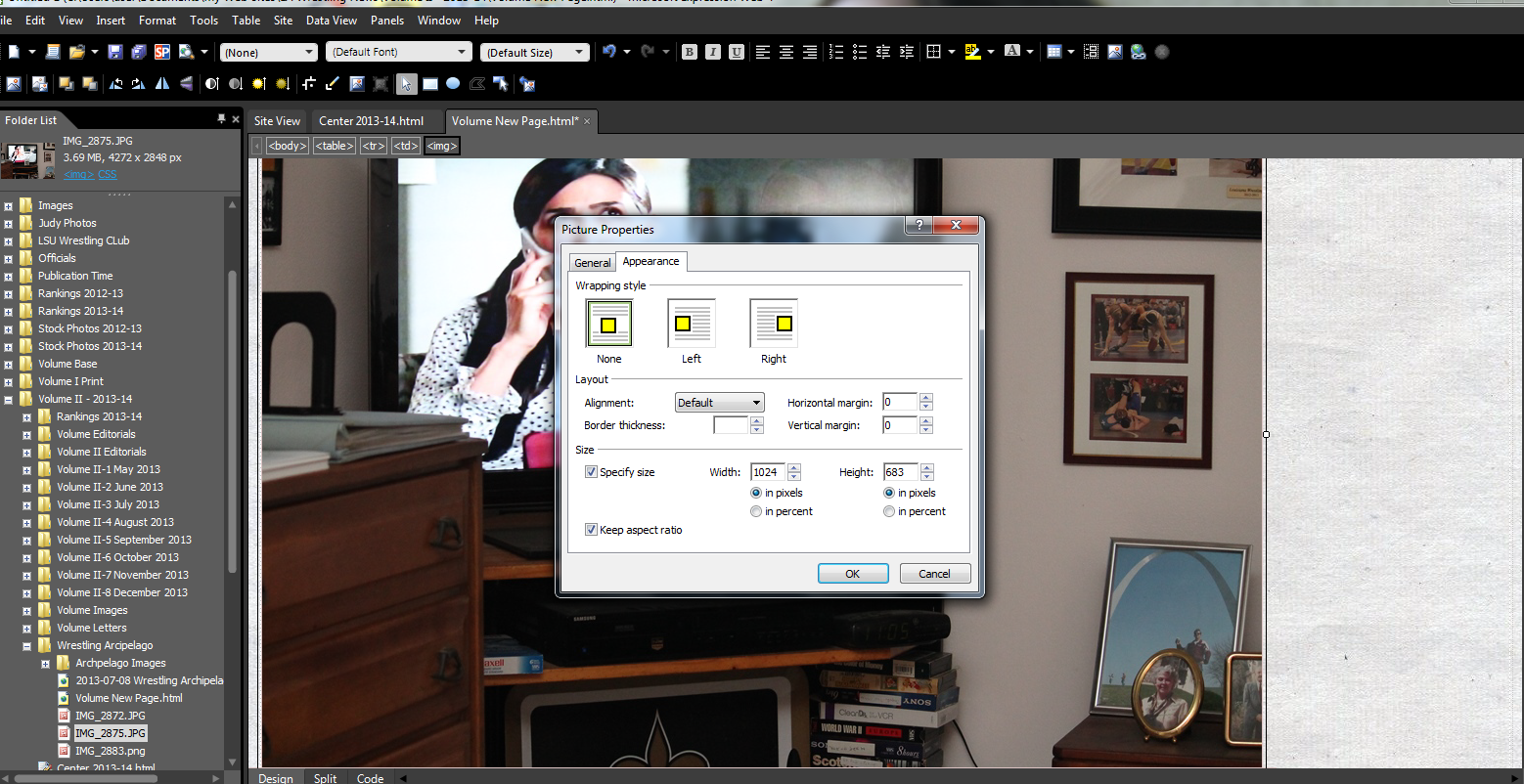Open the style (None) dropdown
1524x784 pixels.
(x=269, y=53)
